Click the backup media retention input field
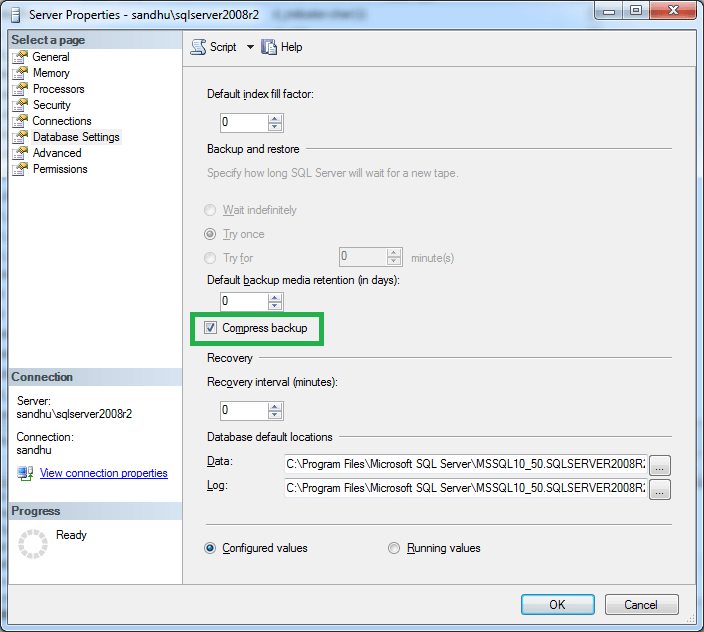Screen dimensions: 704x632 point(244,302)
